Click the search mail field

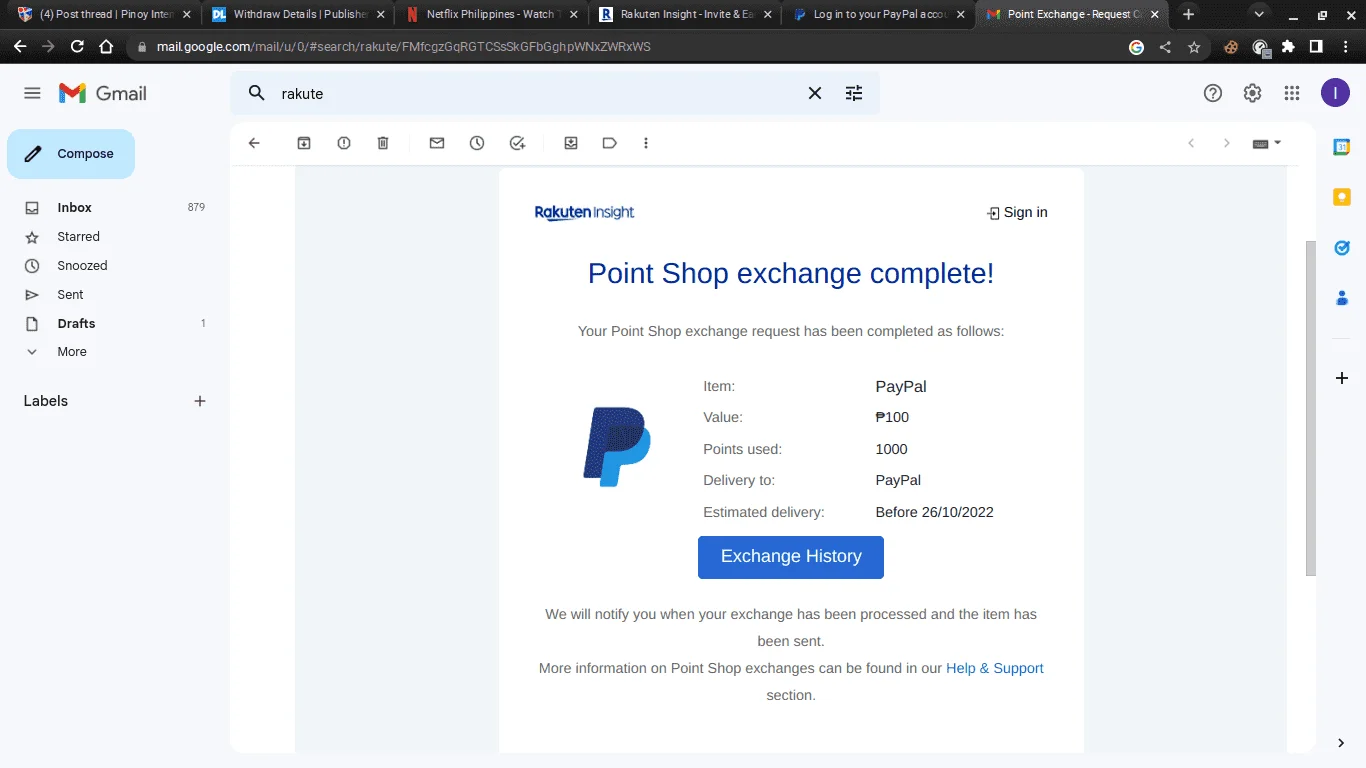(x=540, y=93)
